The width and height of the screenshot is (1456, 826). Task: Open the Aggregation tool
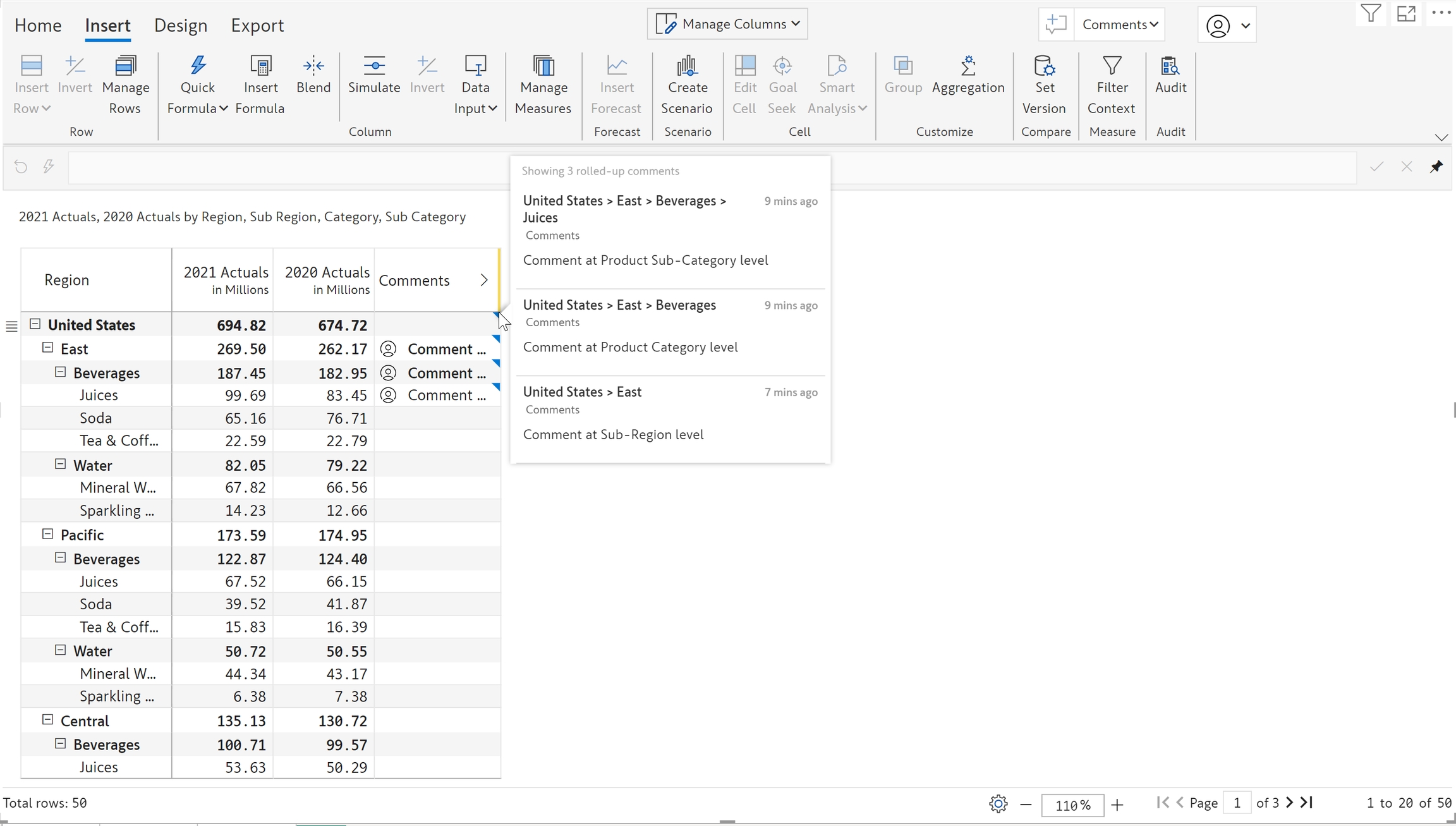[968, 66]
